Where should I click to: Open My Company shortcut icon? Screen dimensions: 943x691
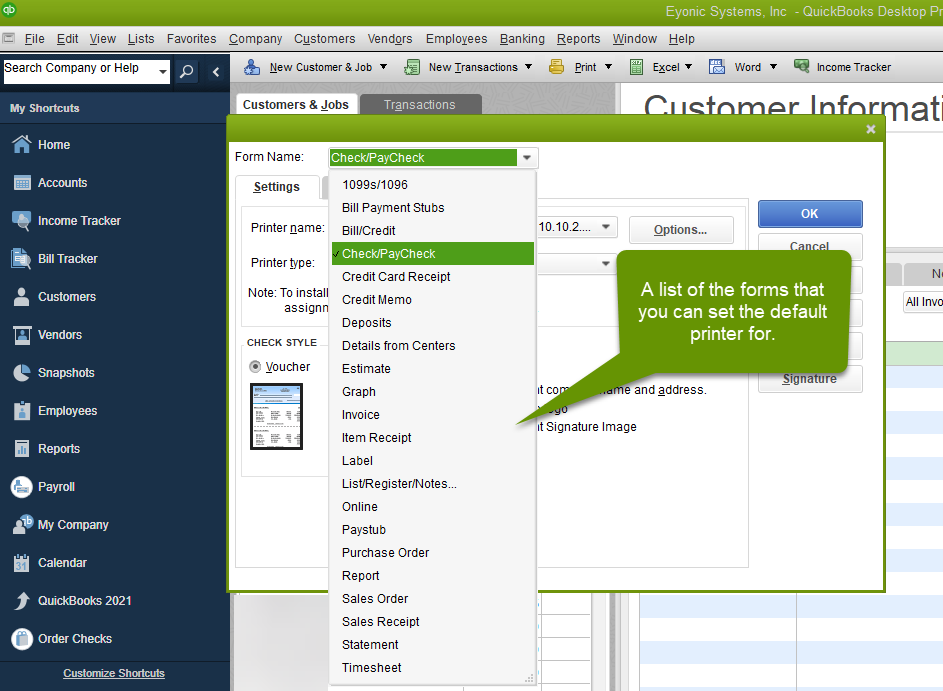(x=23, y=524)
